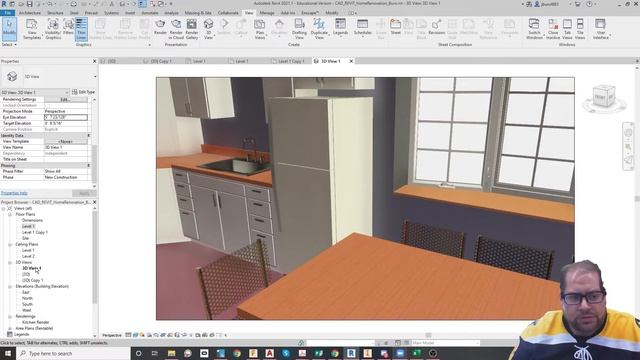This screenshot has height=360, width=640.
Task: Open the File menu
Action: (x=7, y=13)
